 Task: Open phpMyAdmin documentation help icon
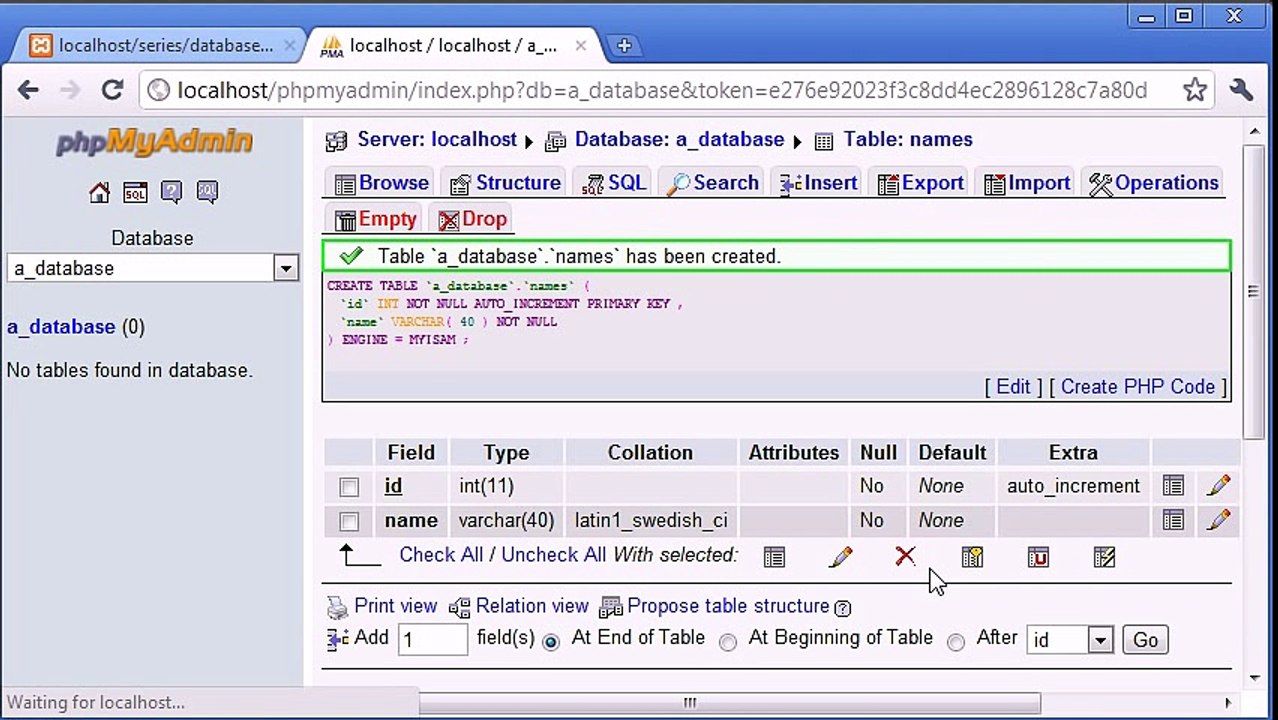[x=171, y=192]
